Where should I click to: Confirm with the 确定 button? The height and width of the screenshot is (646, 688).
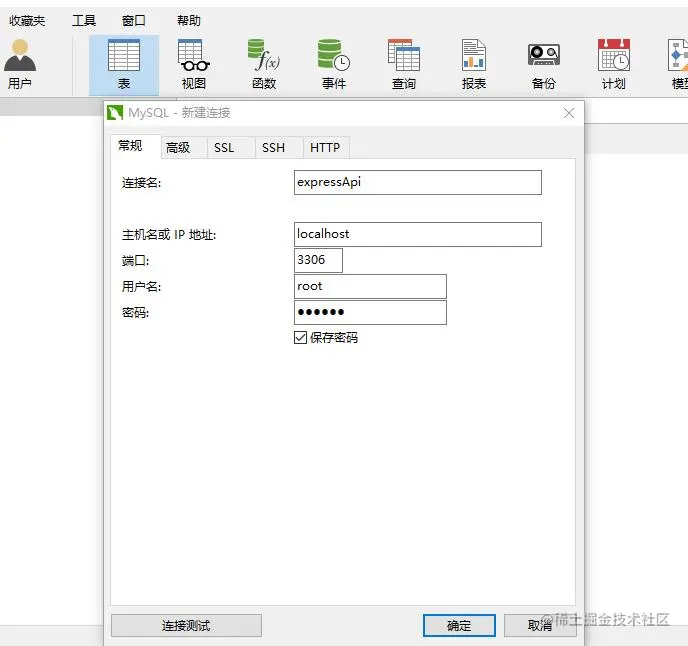coord(459,625)
